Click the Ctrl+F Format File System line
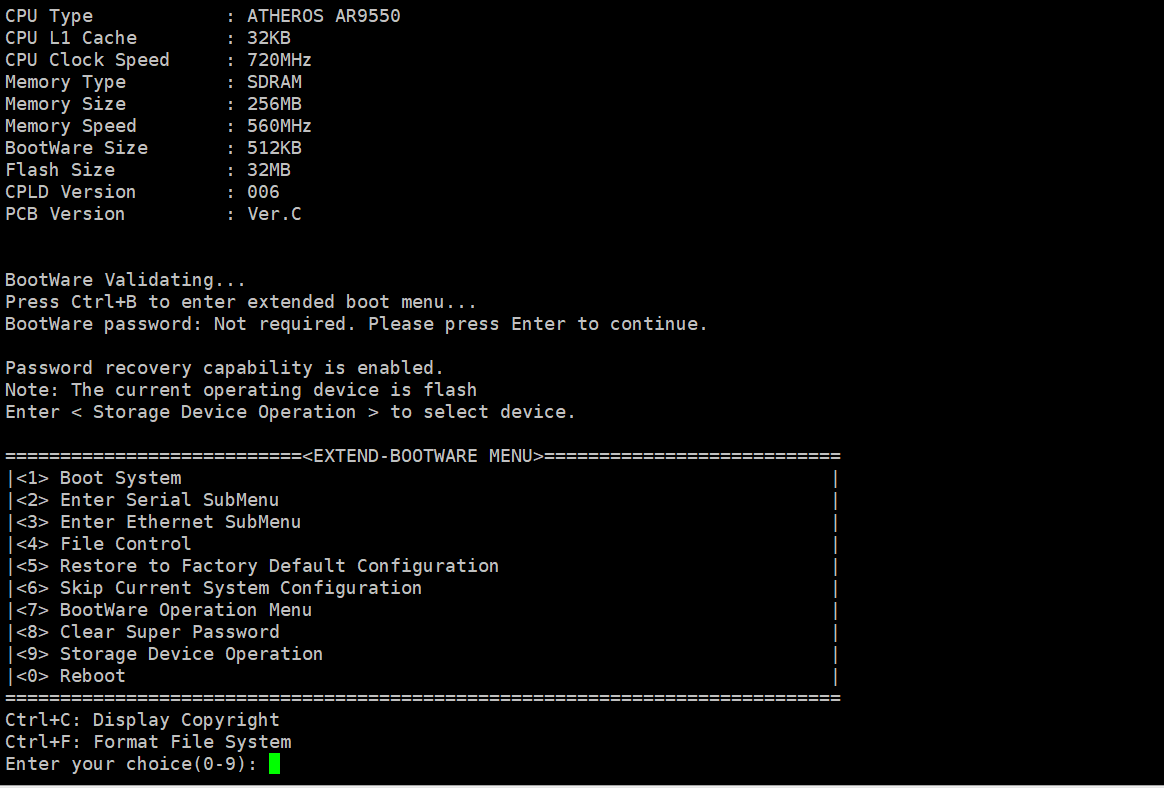This screenshot has width=1164, height=788. 148,742
